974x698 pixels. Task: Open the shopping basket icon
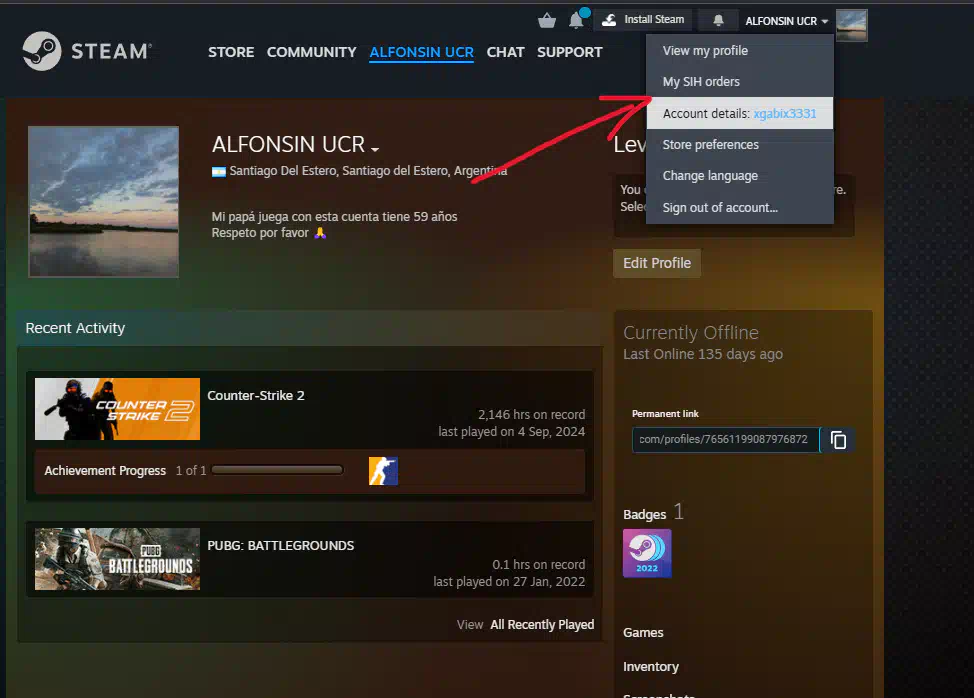(547, 21)
